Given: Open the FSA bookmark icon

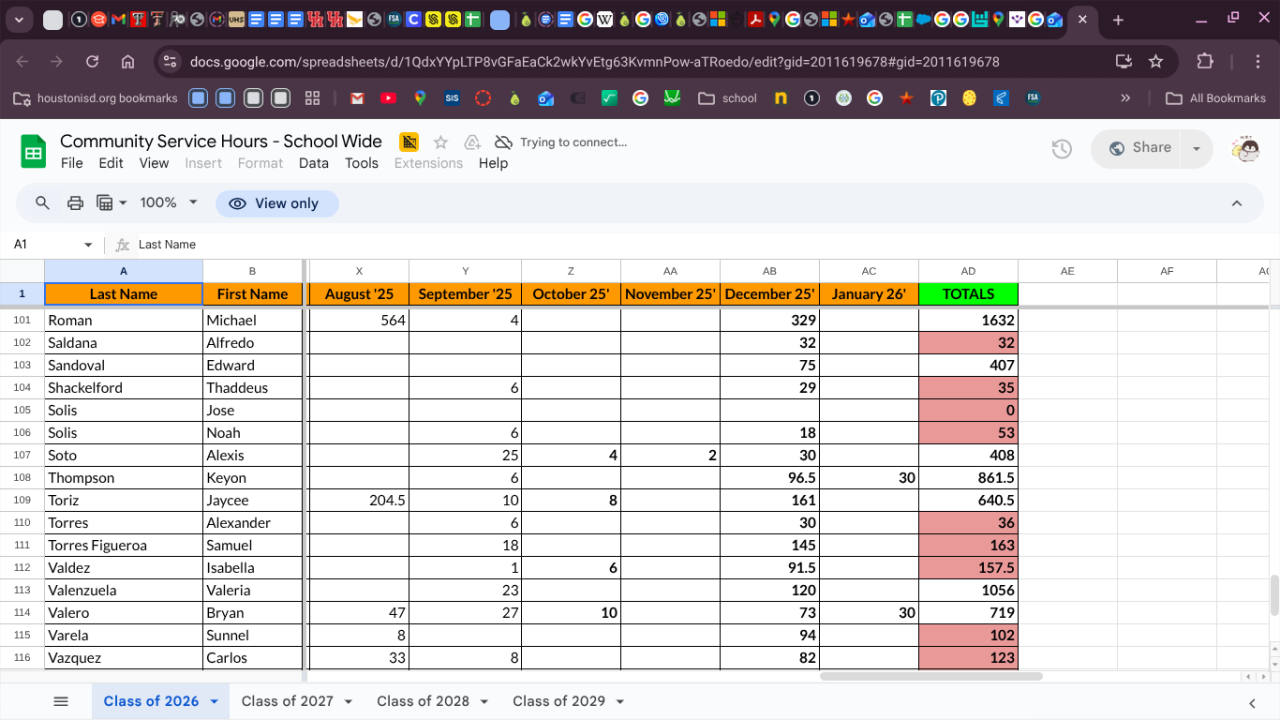Looking at the screenshot, I should (x=1031, y=98).
